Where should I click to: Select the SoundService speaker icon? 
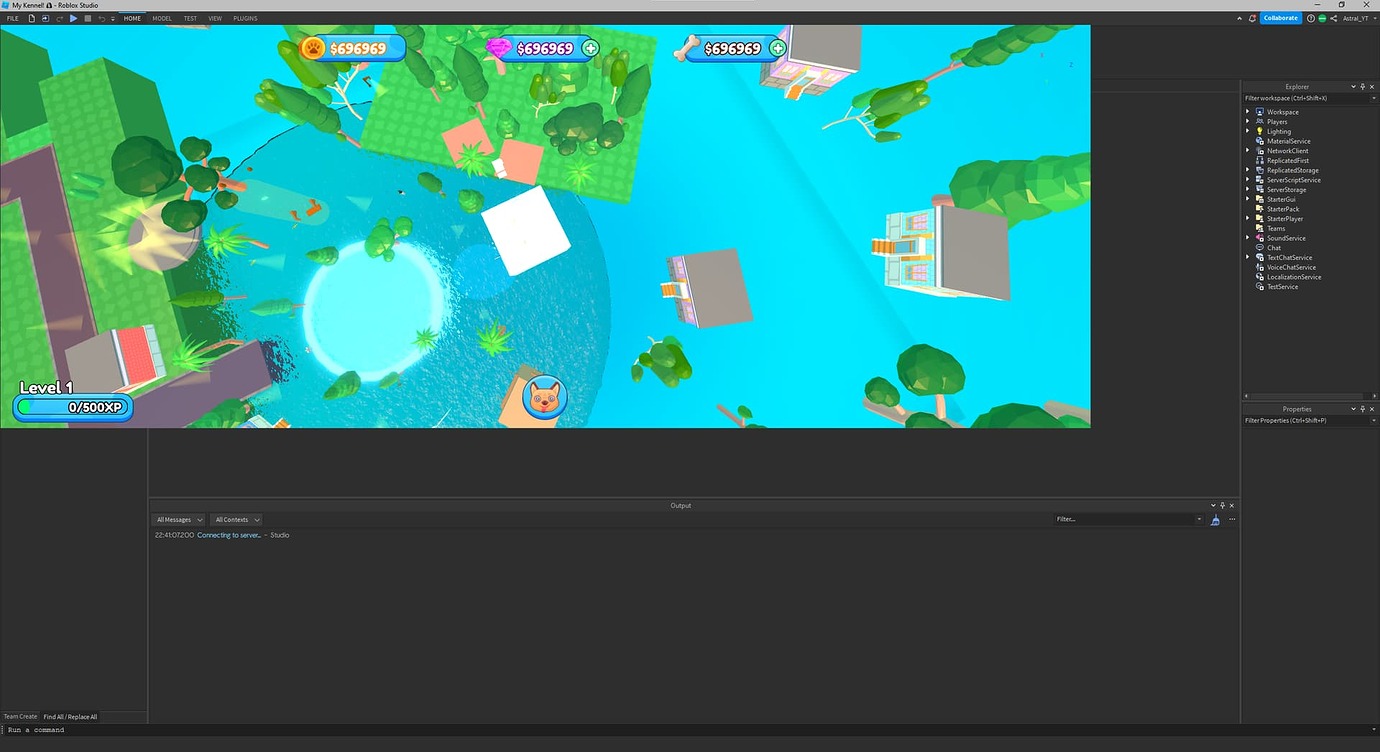tap(1259, 238)
